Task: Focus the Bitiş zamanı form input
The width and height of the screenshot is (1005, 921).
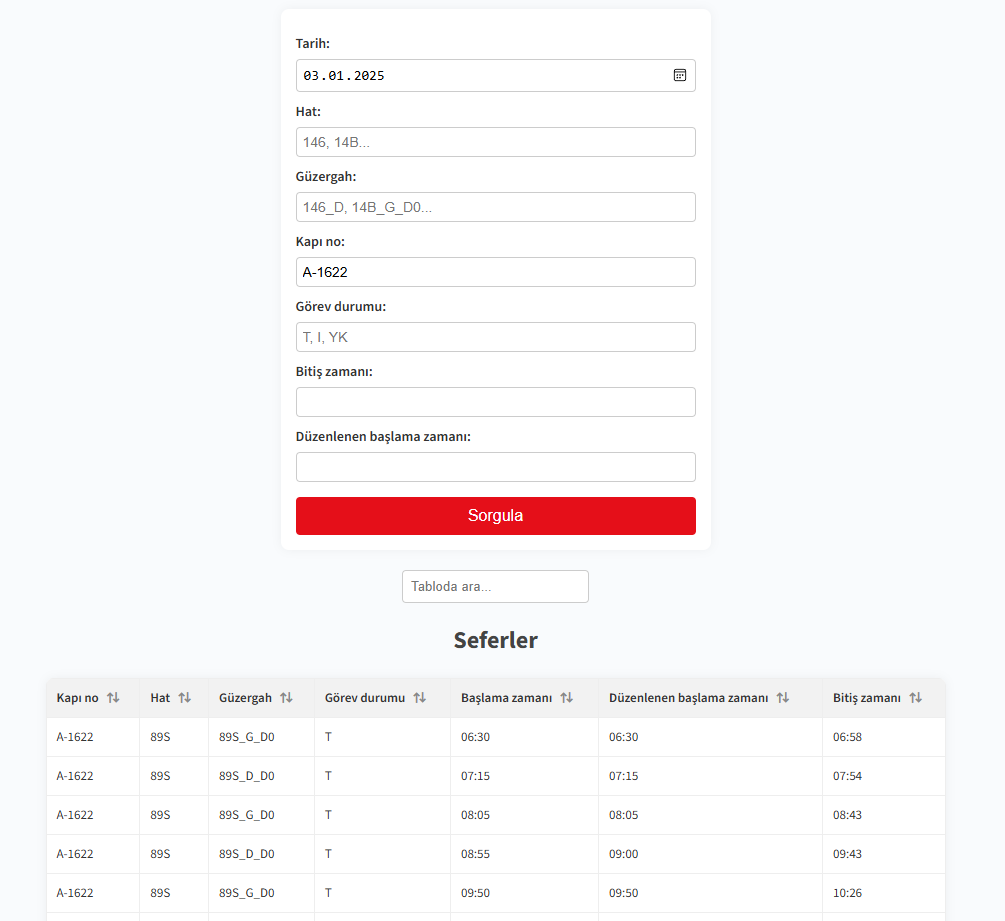Action: [495, 402]
